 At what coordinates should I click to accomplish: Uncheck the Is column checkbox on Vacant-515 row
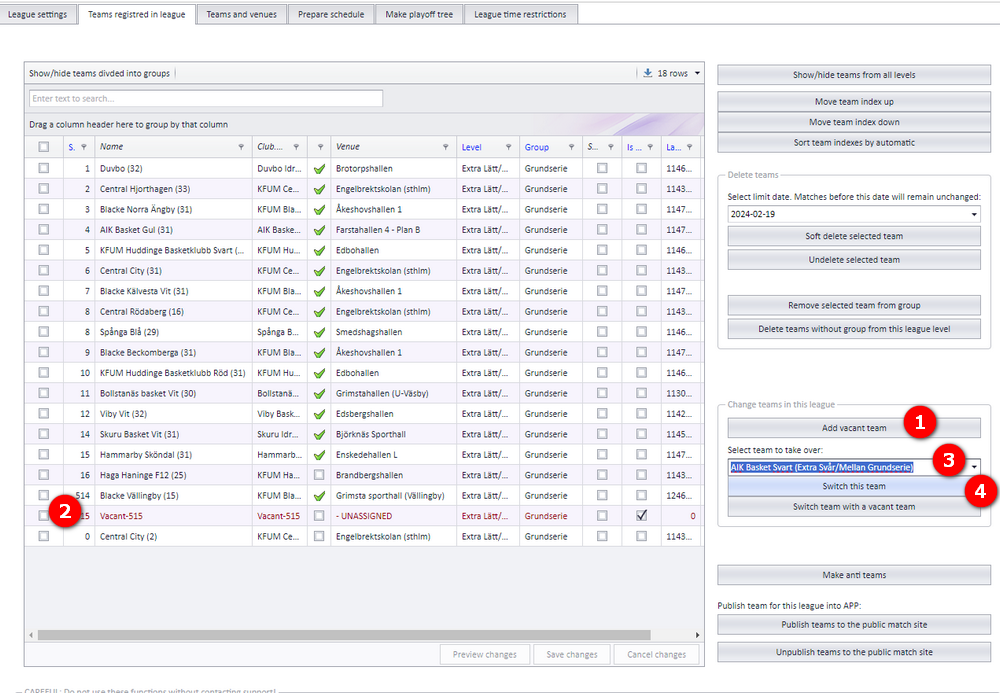(x=642, y=515)
